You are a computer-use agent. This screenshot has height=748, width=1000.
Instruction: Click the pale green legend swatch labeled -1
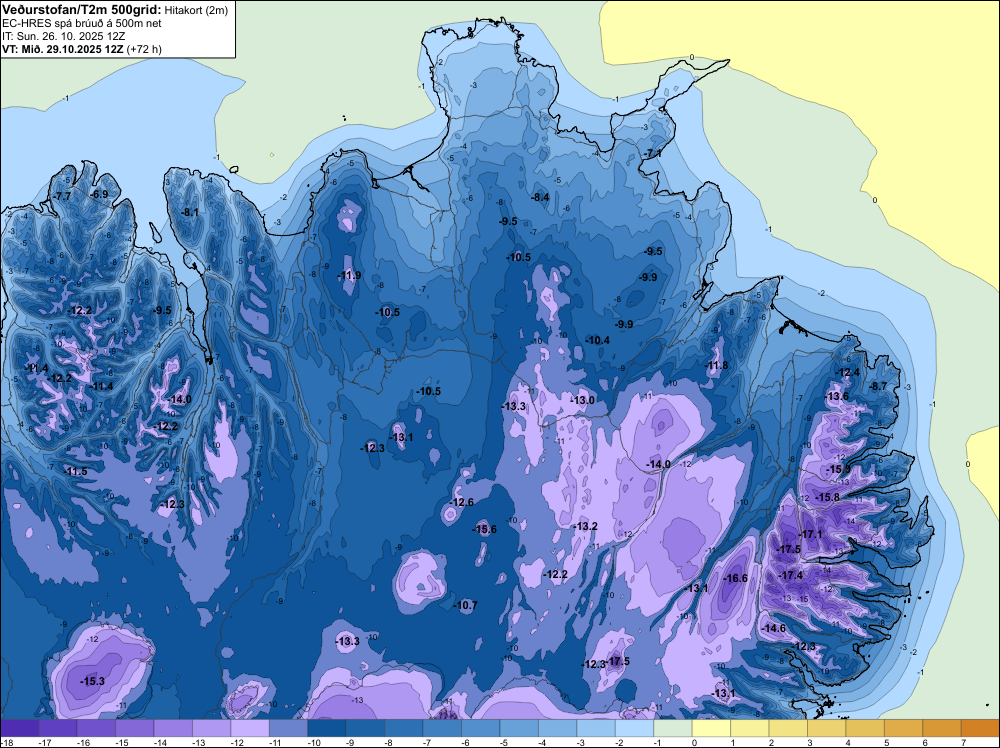(x=673, y=728)
